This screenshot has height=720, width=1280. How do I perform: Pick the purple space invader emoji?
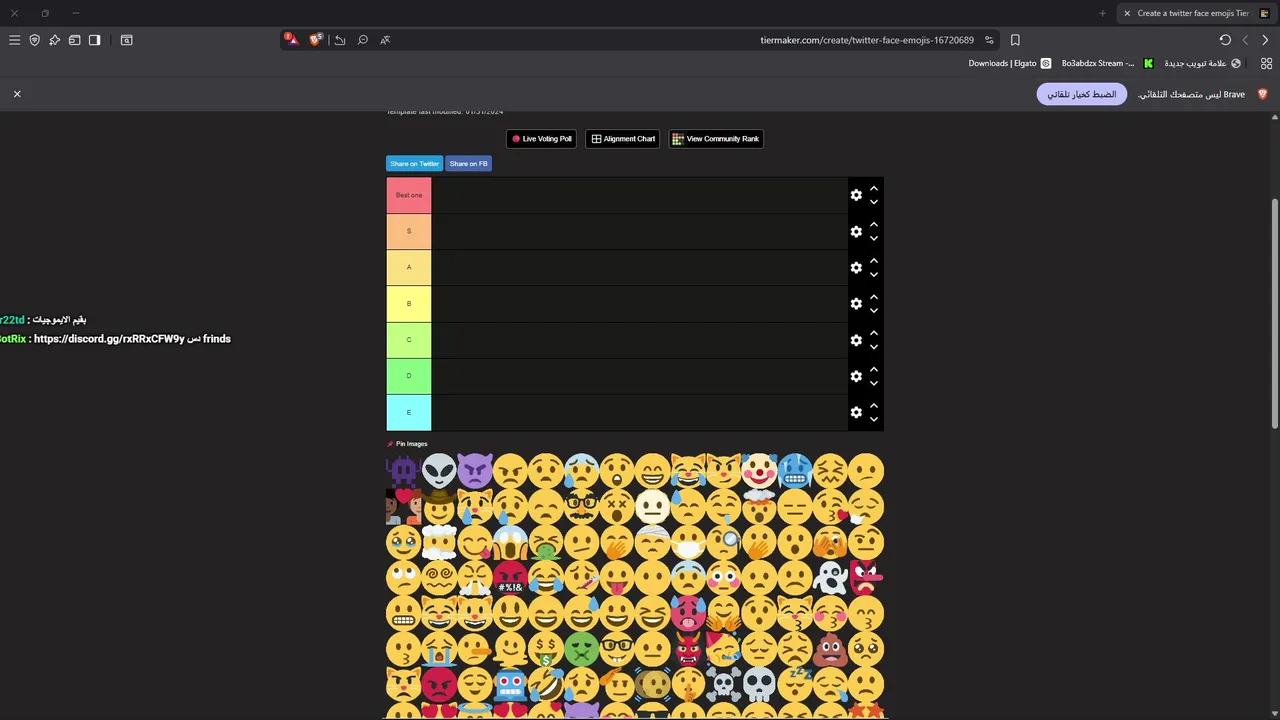[x=403, y=470]
